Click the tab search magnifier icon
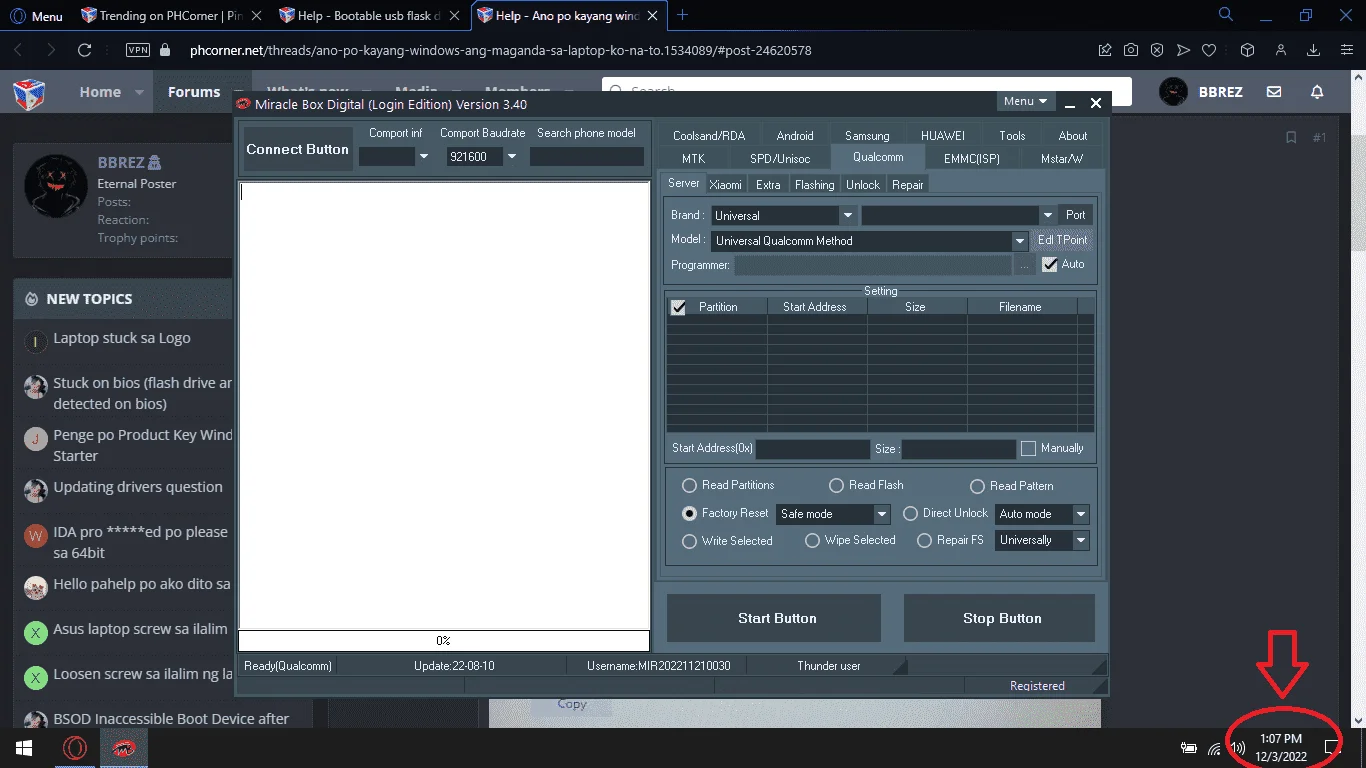This screenshot has height=768, width=1366. 1225,15
